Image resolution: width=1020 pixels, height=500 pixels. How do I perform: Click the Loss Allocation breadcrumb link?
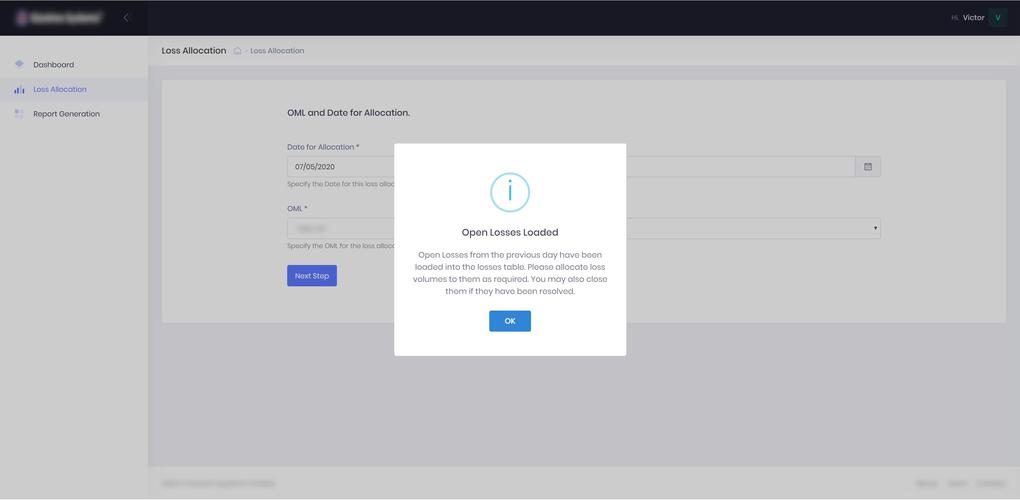point(277,51)
